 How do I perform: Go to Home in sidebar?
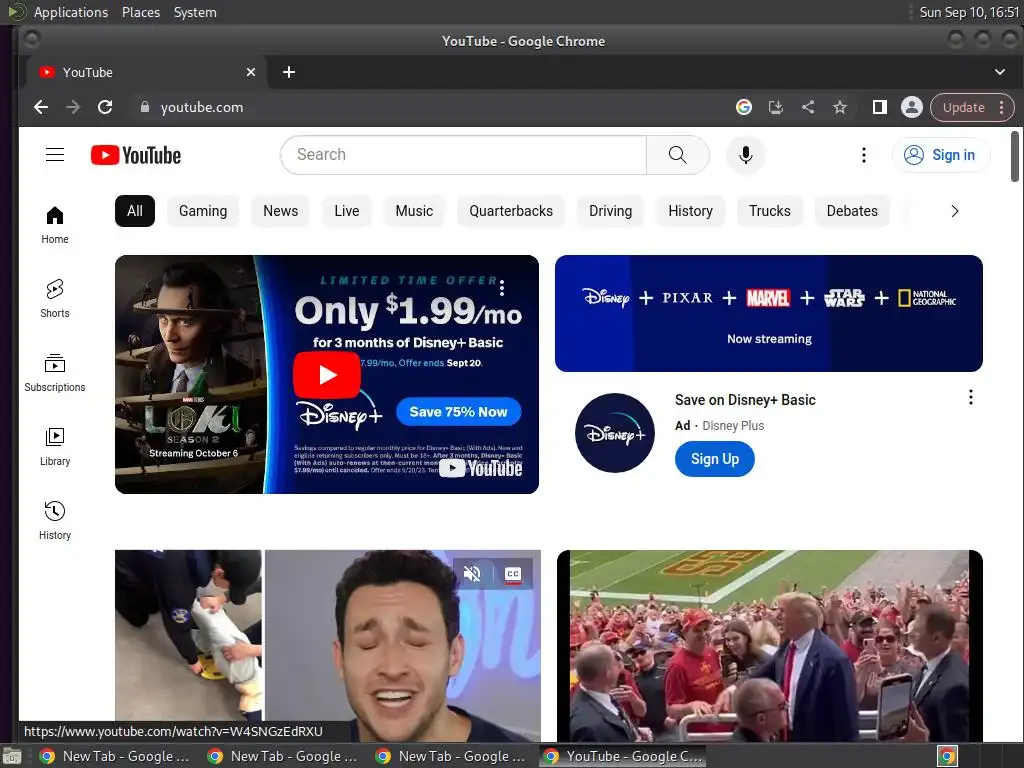coord(55,225)
